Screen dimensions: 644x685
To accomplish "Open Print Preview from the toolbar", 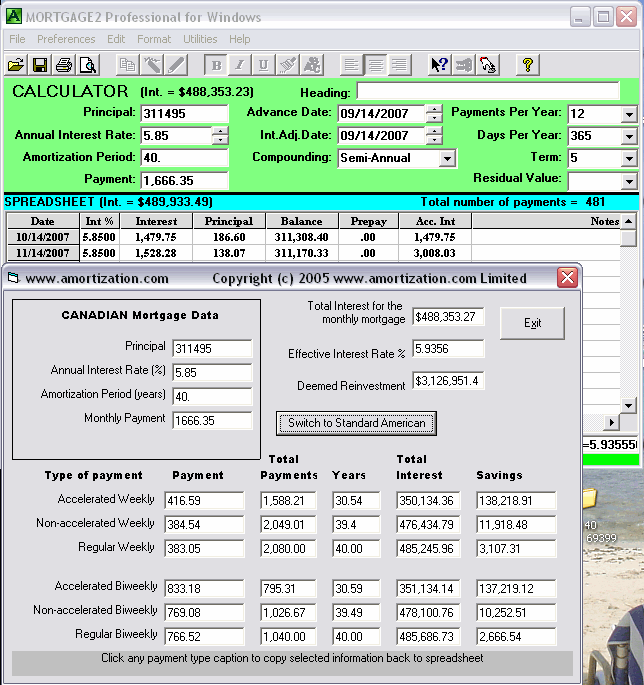I will (88, 65).
